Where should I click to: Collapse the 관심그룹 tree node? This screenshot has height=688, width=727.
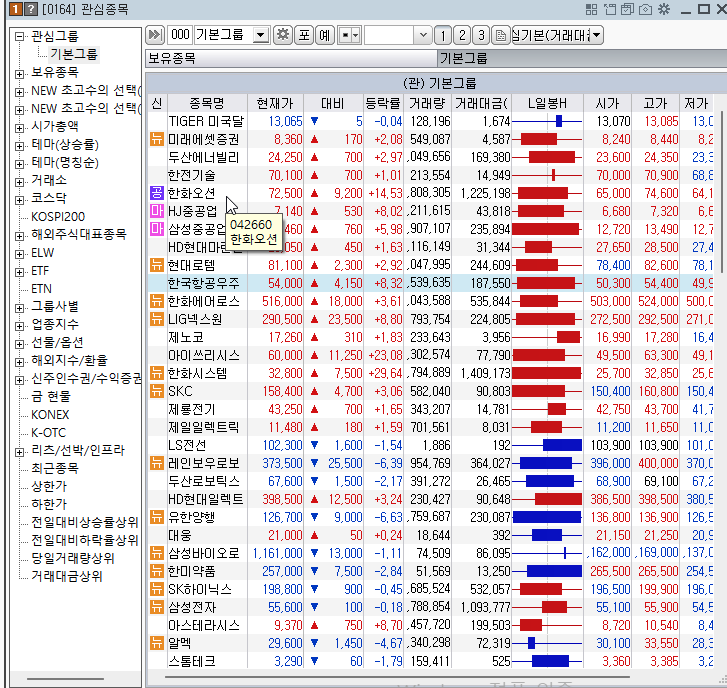pos(20,36)
